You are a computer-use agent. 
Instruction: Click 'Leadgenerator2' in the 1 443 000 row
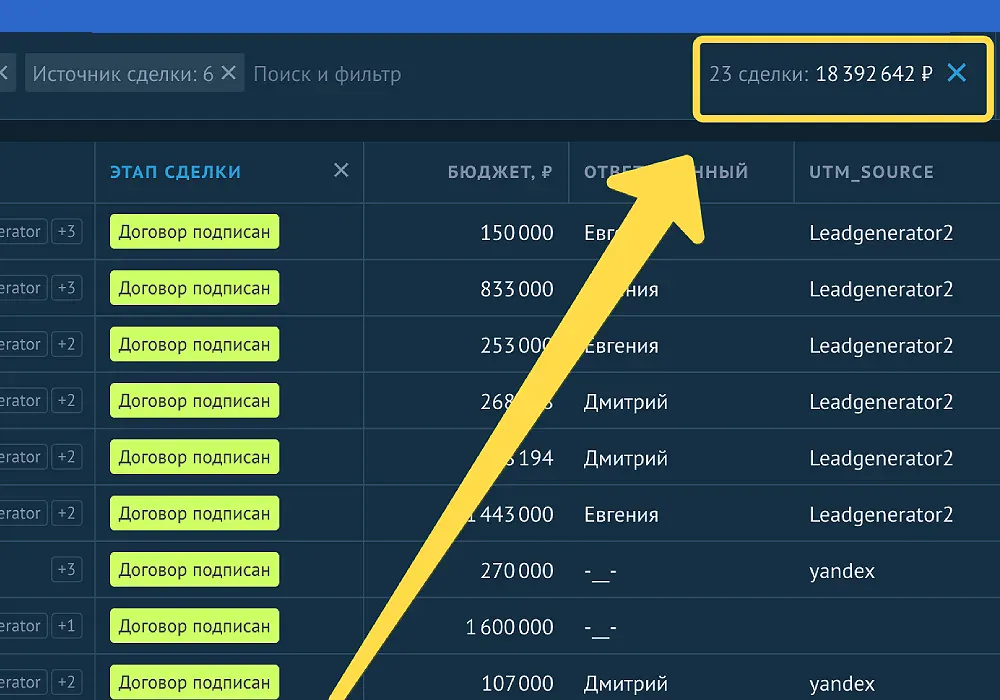point(881,515)
